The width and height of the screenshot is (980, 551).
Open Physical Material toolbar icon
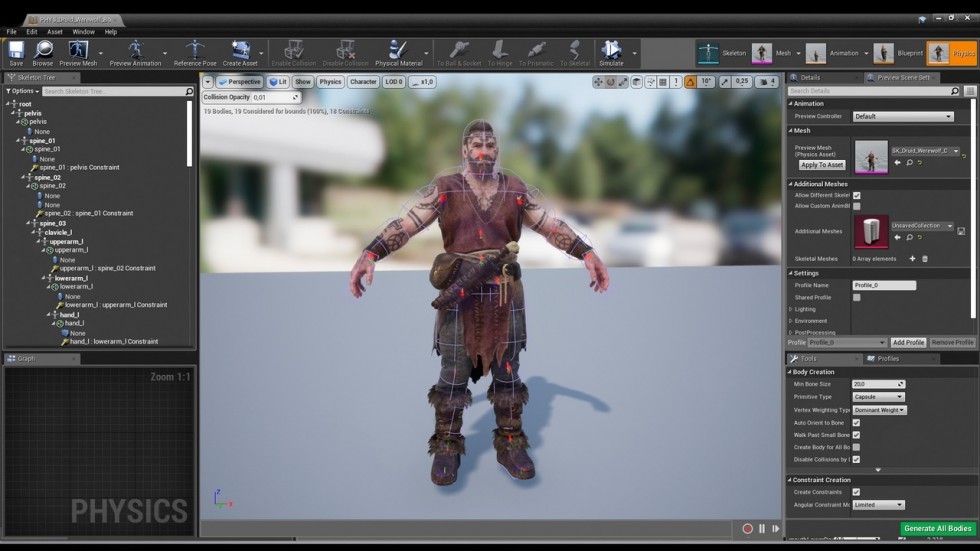tap(398, 50)
